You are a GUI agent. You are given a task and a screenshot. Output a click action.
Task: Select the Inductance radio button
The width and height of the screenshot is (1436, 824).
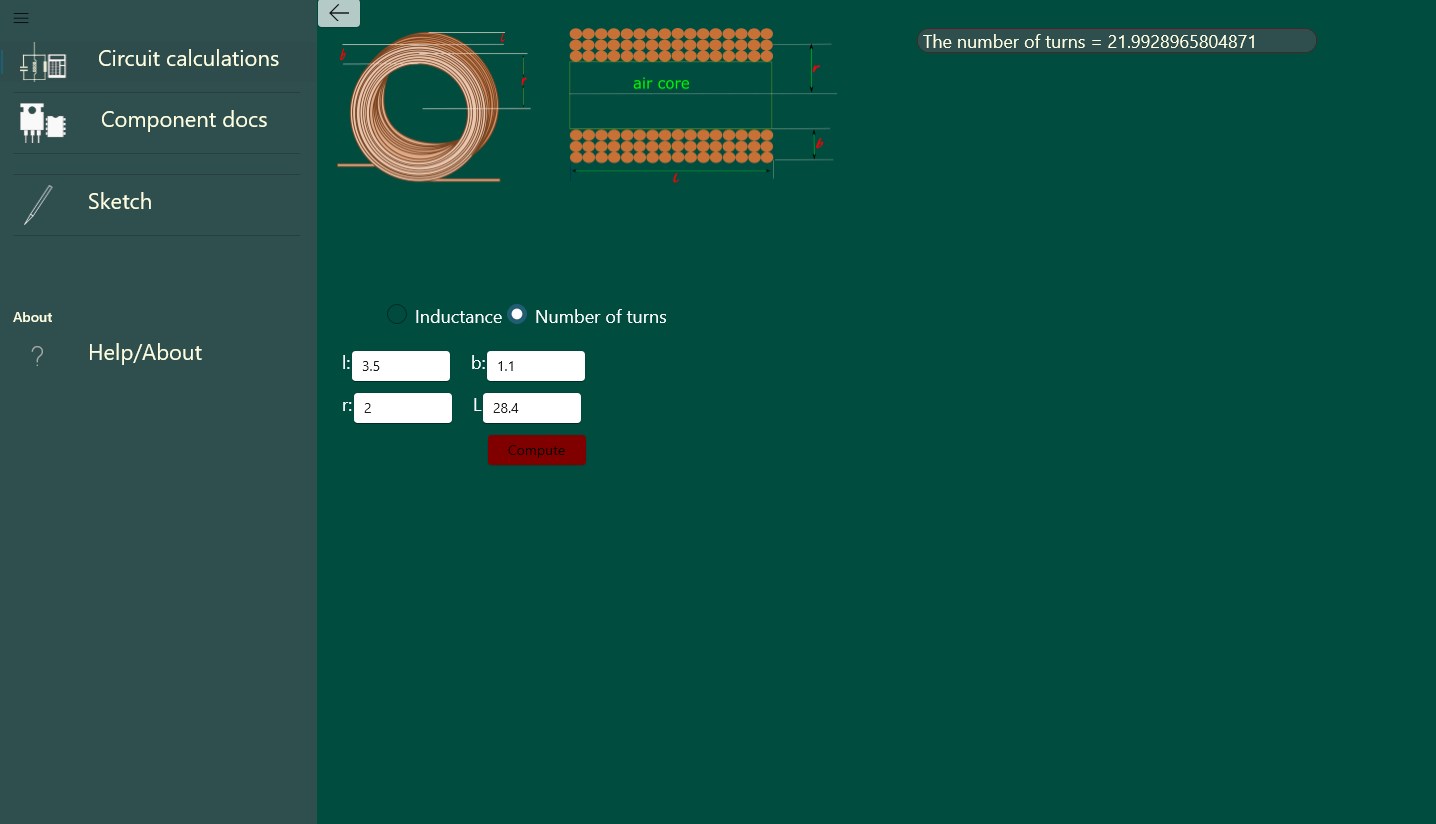pyautogui.click(x=397, y=314)
